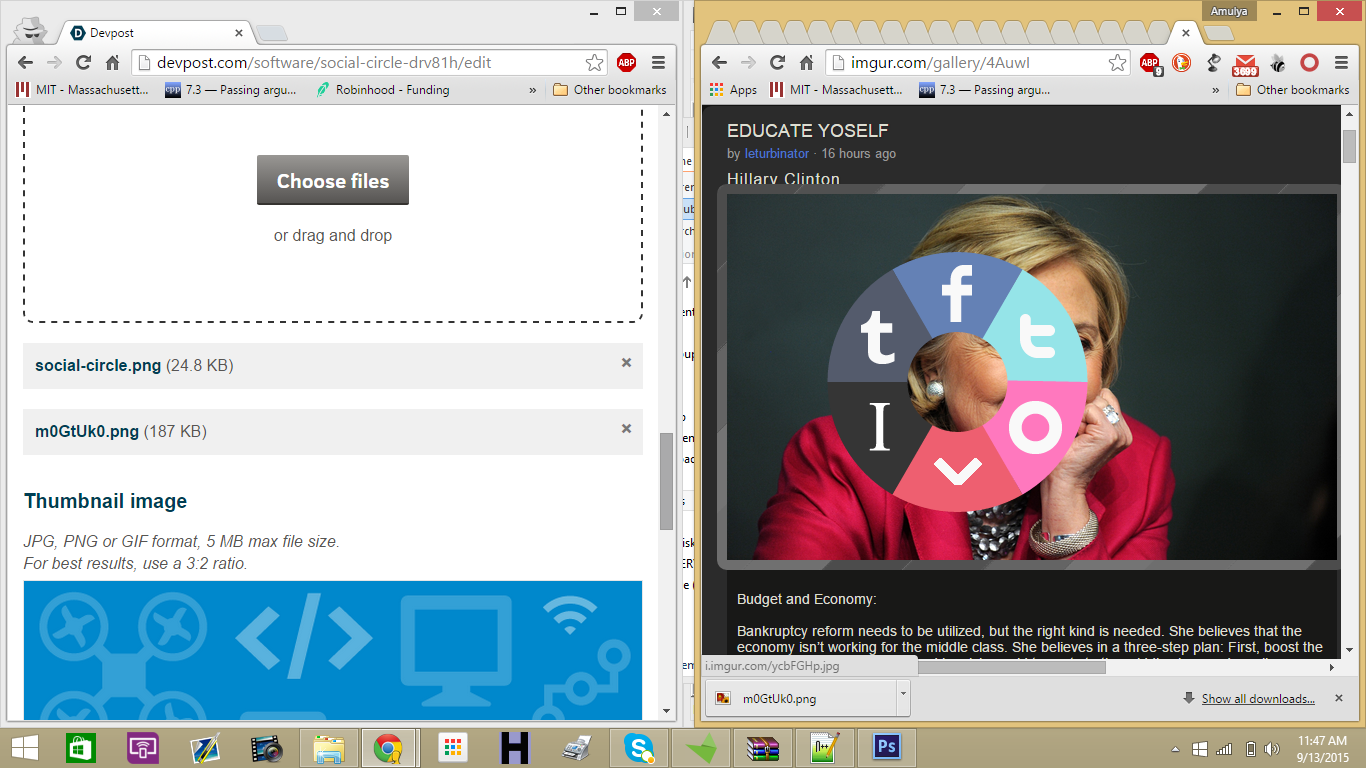Open Skype from the taskbar

pos(639,748)
